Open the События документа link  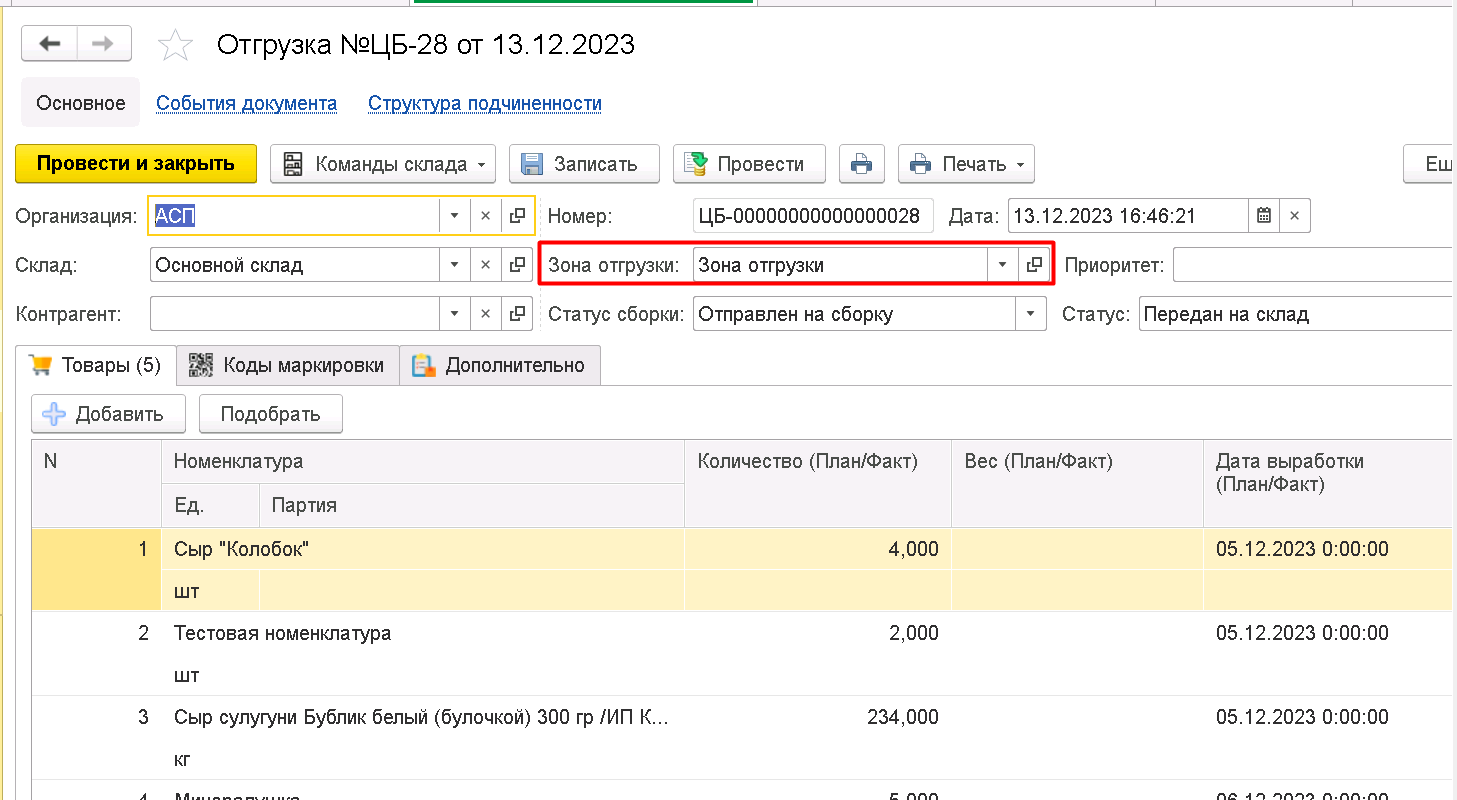[246, 103]
